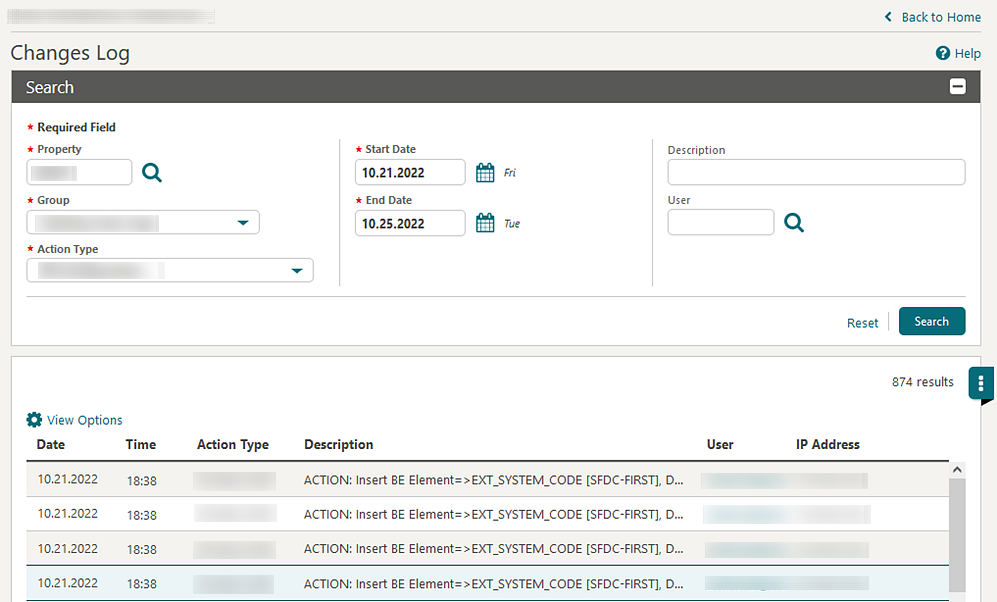Open the three-dot menu near 874 results
Screen dimensions: 997x602
pos(981,383)
